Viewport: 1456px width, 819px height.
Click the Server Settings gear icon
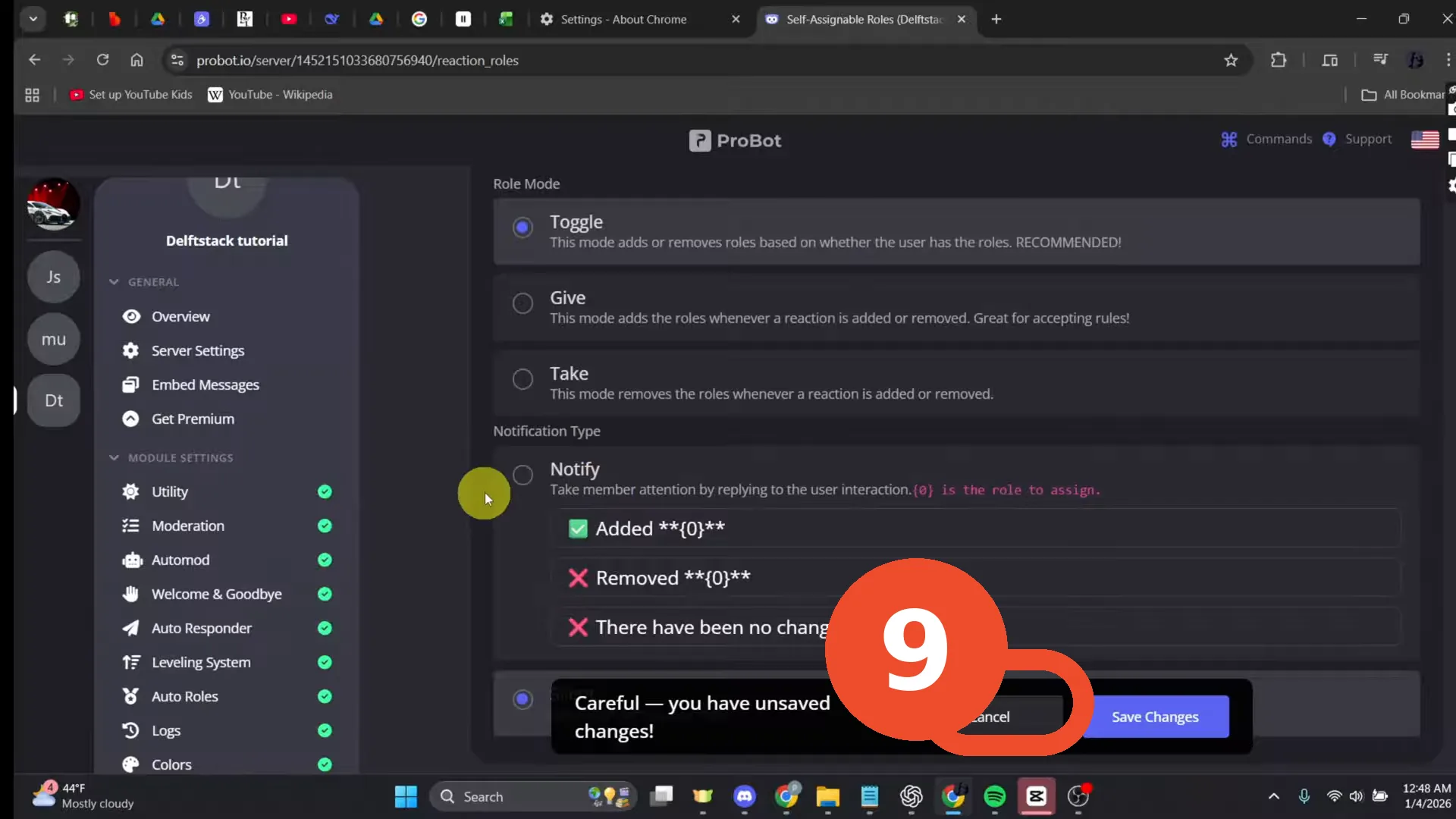pos(131,350)
